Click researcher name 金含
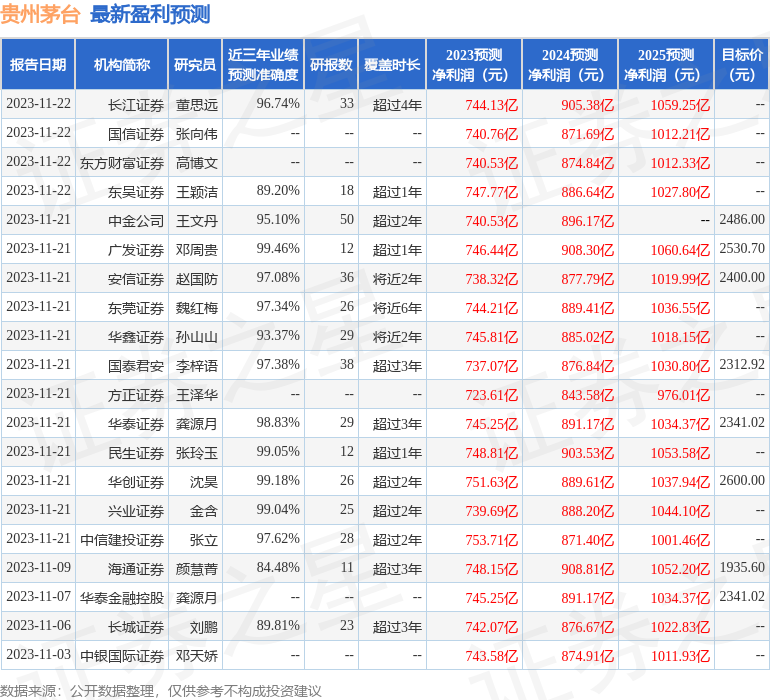Screen dimensions: 770x700 [x=204, y=510]
